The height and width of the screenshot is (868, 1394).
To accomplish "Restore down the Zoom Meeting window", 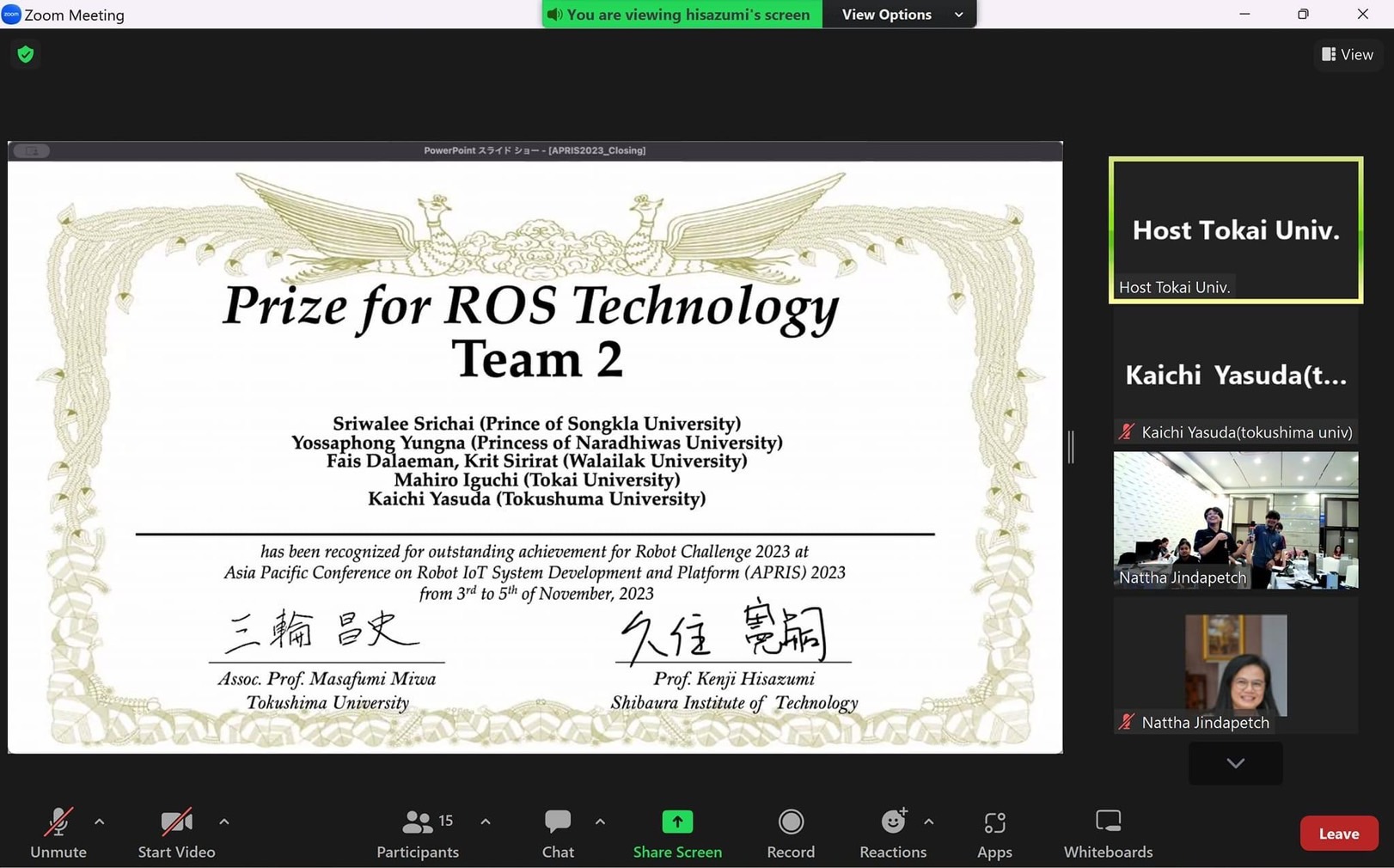I will click(1303, 14).
